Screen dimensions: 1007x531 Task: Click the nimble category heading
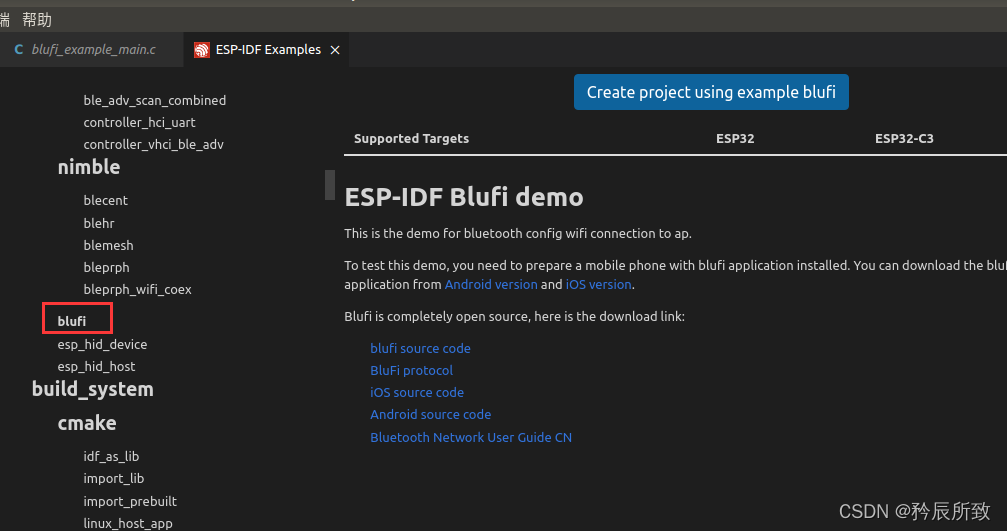pyautogui.click(x=89, y=167)
